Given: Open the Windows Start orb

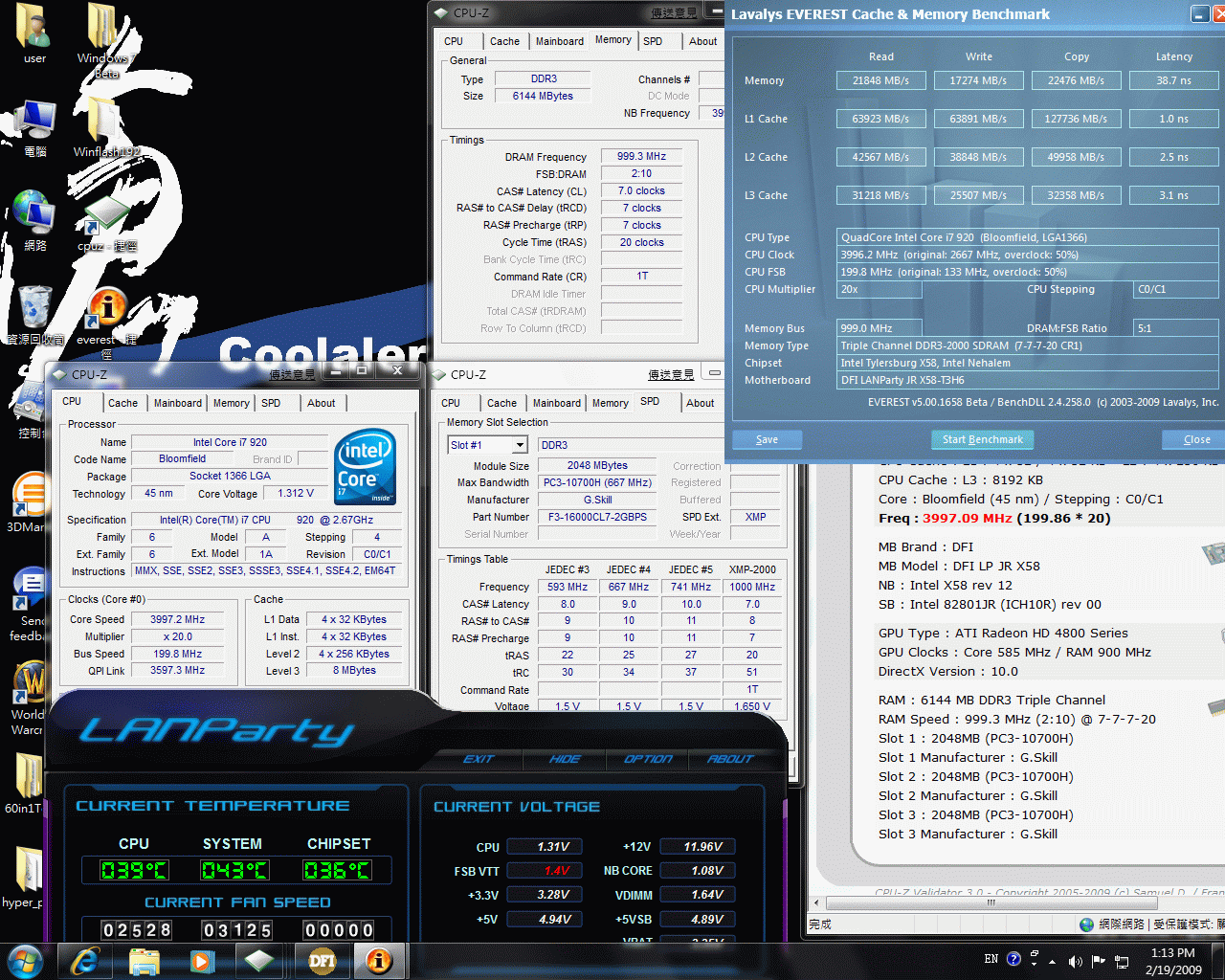Looking at the screenshot, I should tap(24, 960).
